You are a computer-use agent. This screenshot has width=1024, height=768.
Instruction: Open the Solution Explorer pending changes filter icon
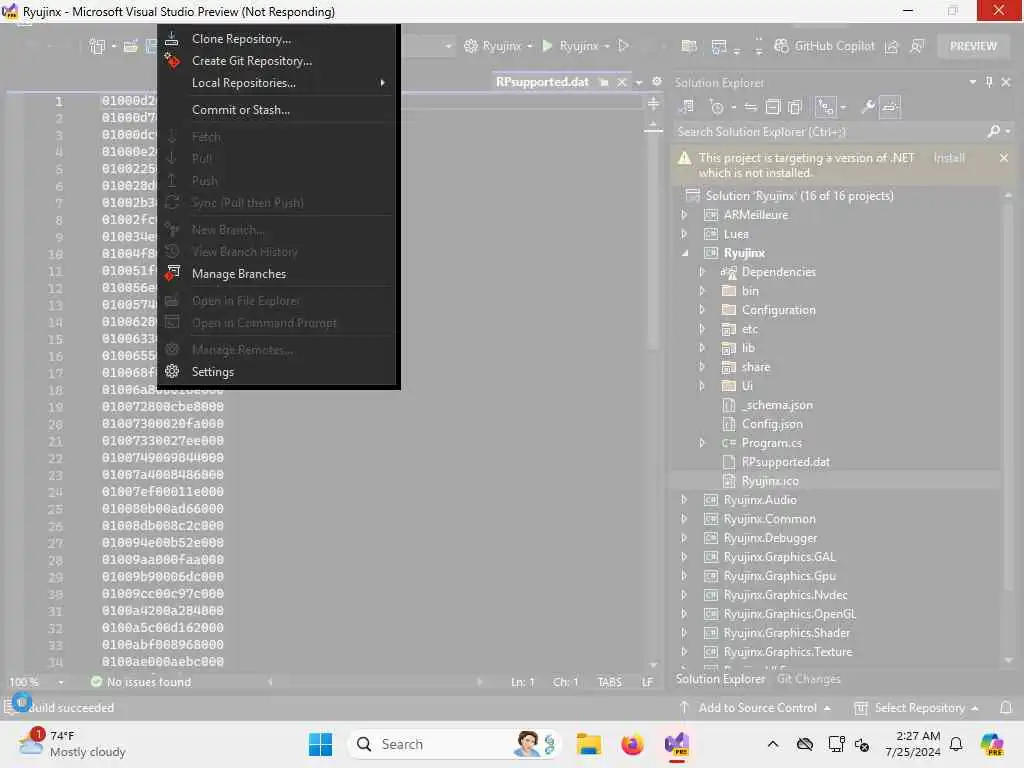pyautogui.click(x=716, y=107)
